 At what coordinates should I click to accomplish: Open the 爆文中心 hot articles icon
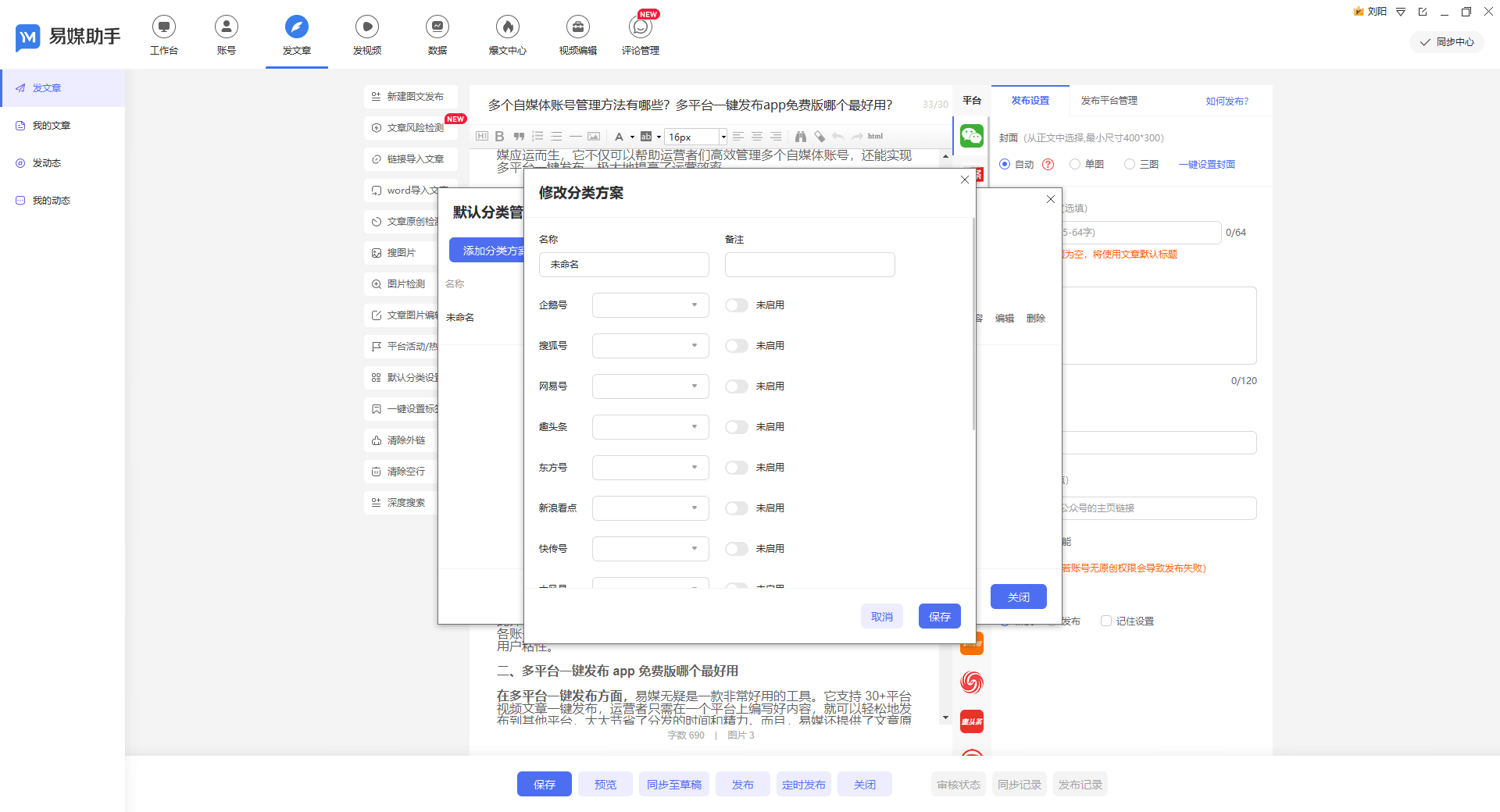point(508,27)
